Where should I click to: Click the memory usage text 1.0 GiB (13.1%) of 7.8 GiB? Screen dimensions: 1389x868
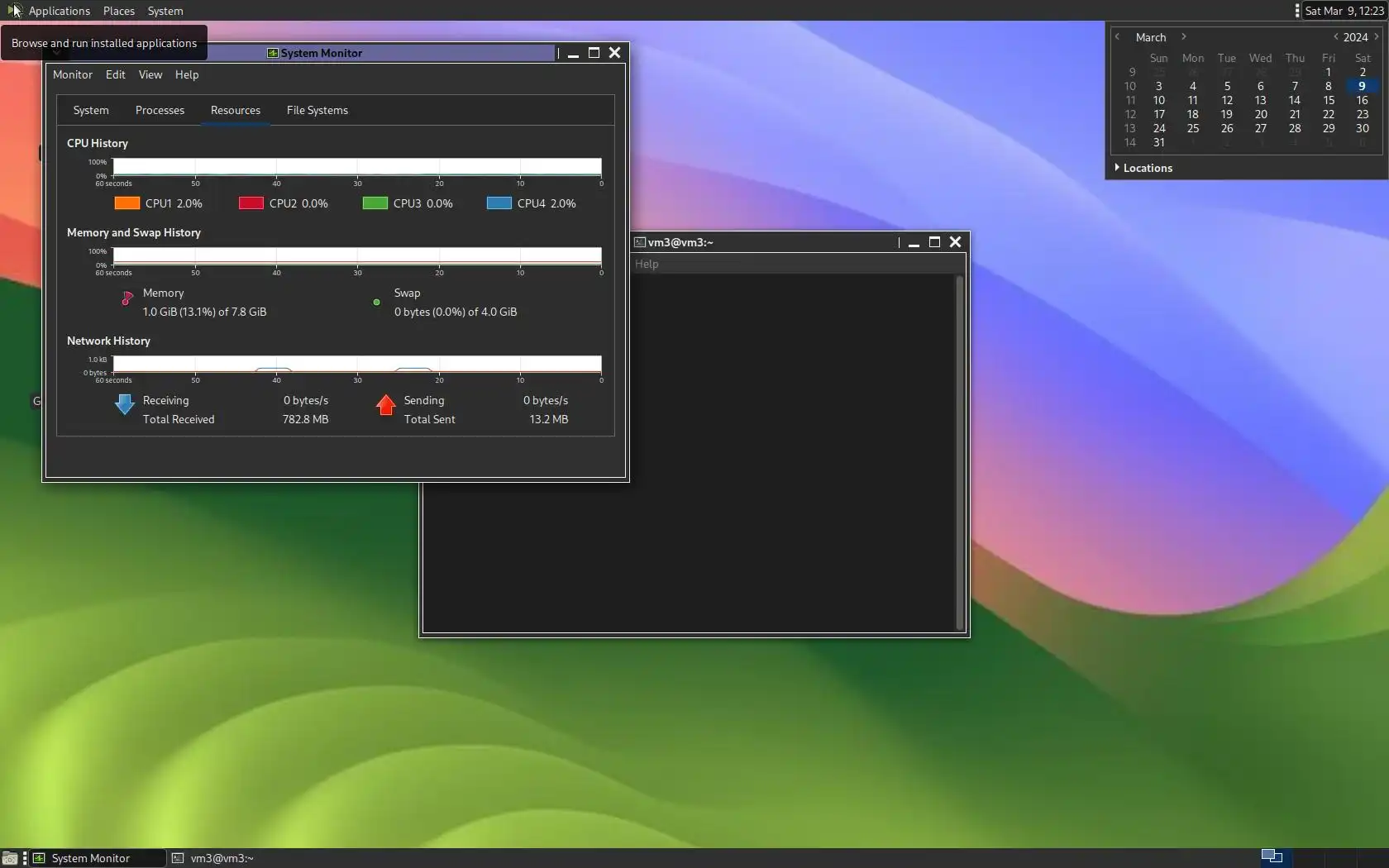(204, 312)
